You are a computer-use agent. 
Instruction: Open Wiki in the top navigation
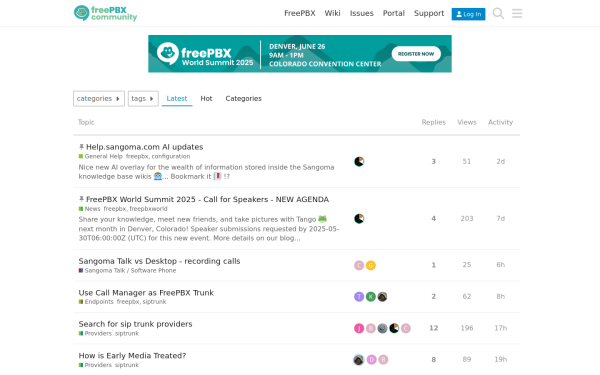(x=332, y=13)
